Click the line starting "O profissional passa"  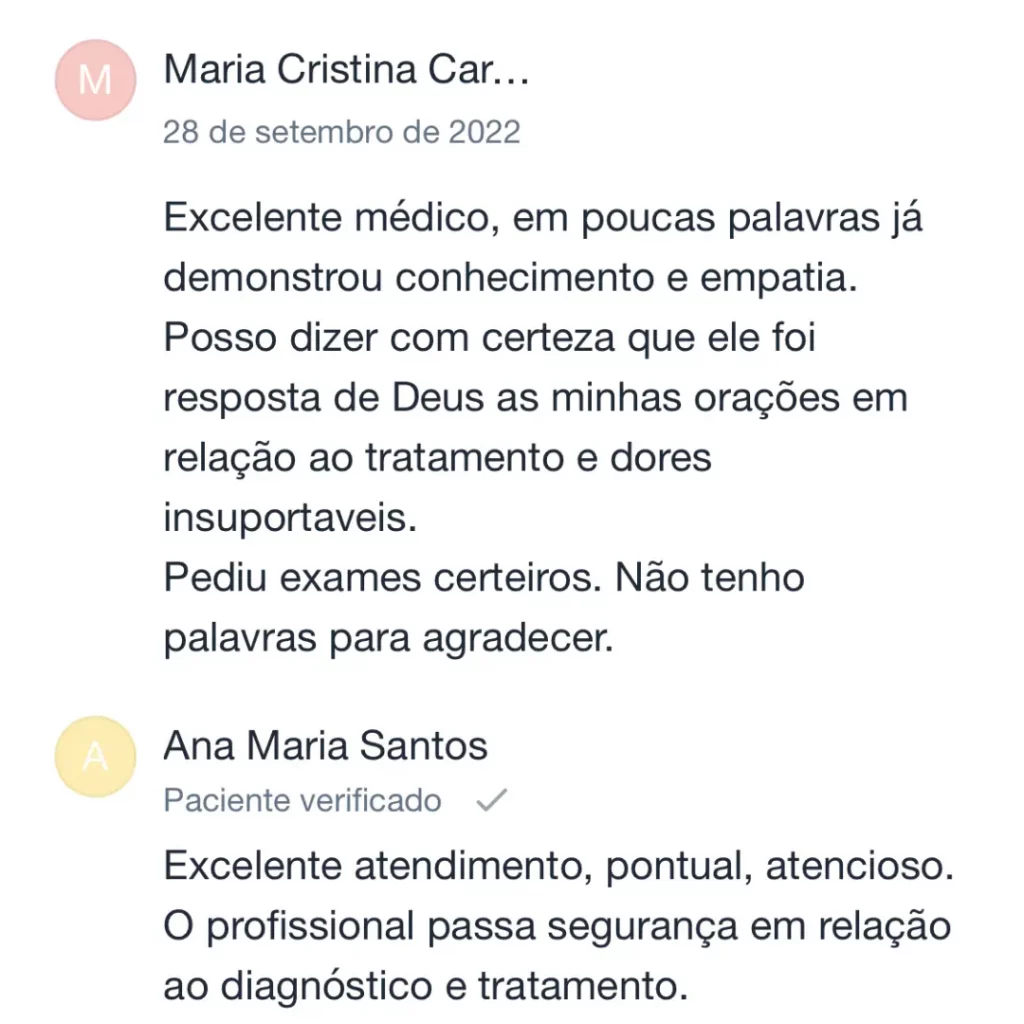coord(557,926)
